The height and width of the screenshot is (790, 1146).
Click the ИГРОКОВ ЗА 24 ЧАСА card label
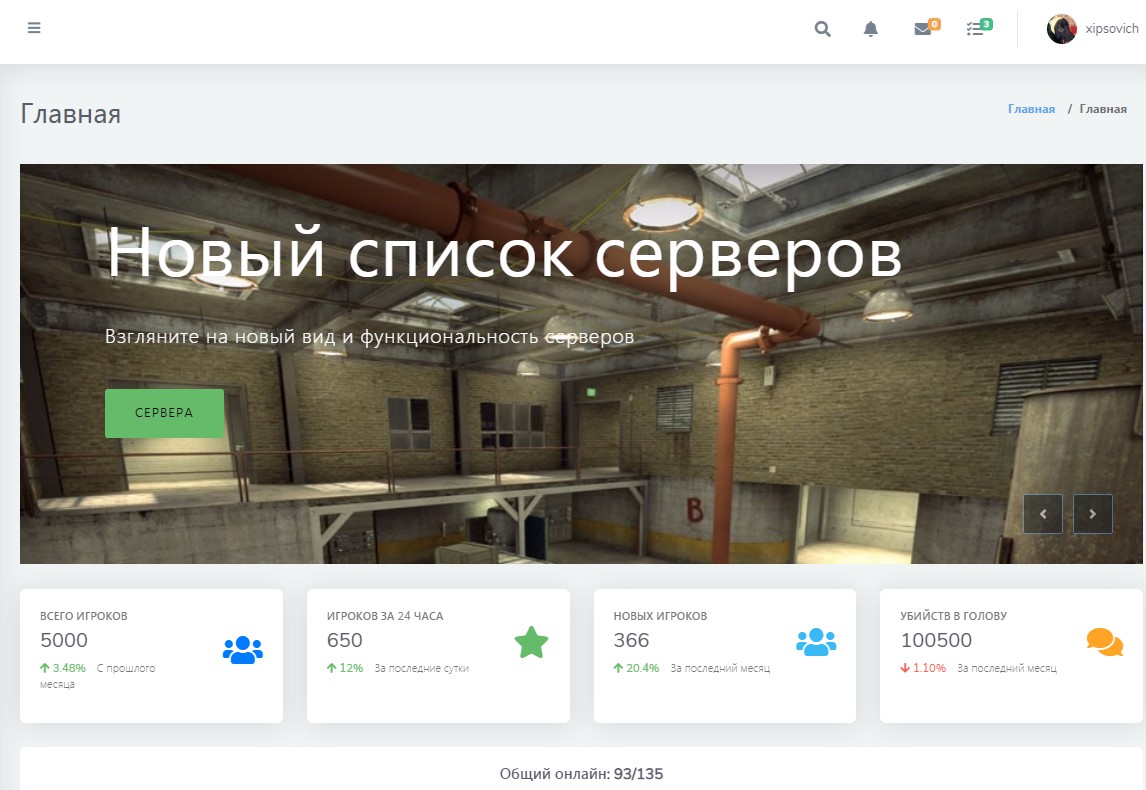[x=385, y=616]
